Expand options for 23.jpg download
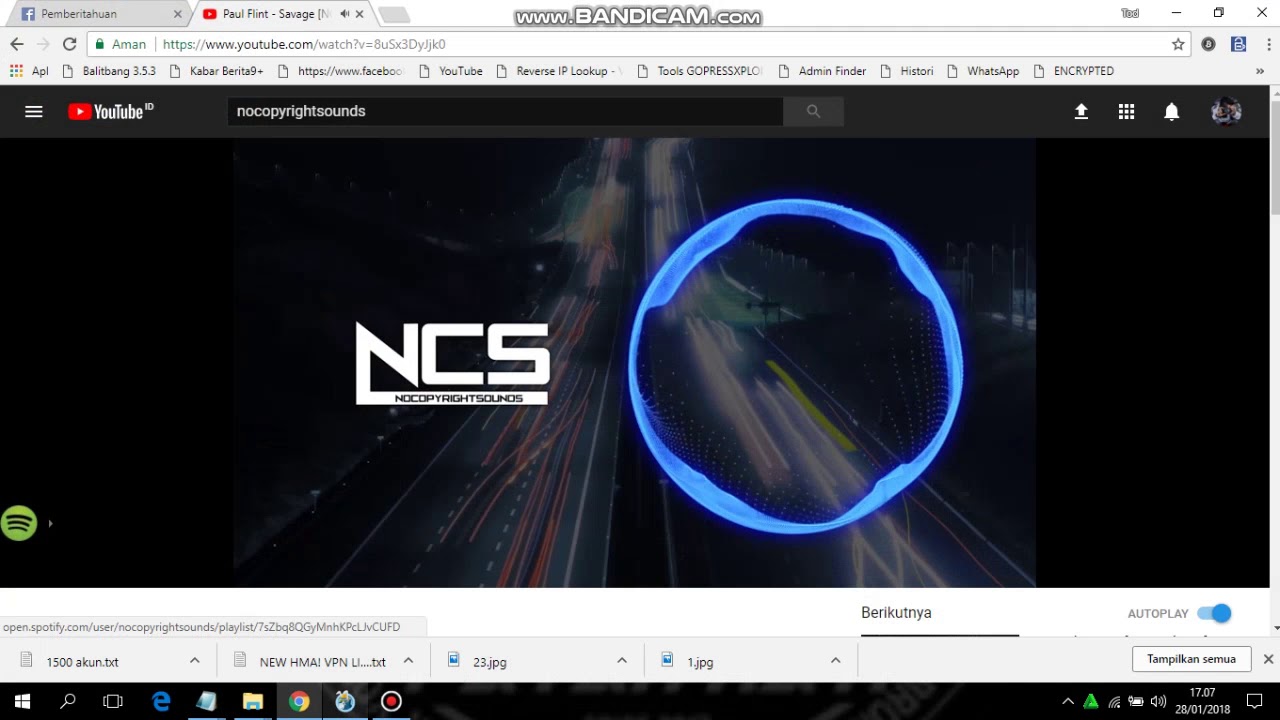 coord(622,661)
